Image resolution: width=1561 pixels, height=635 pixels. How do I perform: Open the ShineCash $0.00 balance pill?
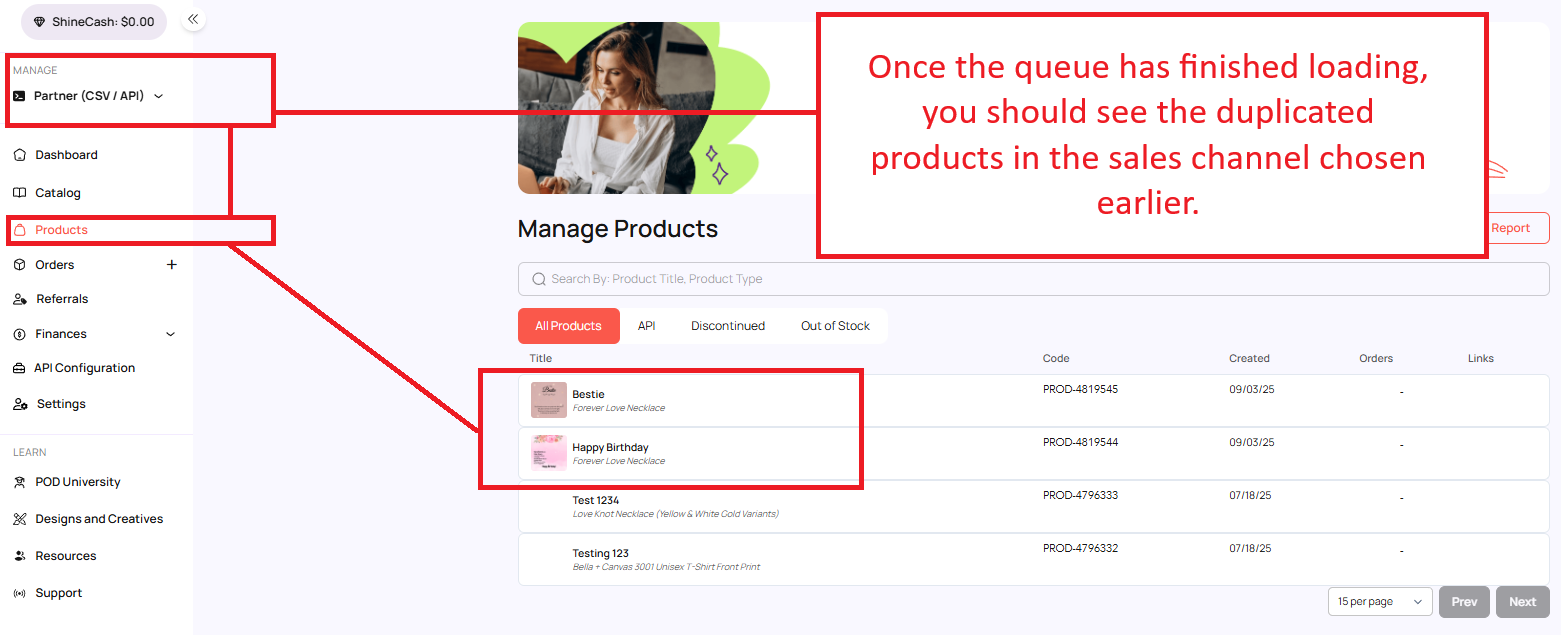[x=94, y=21]
